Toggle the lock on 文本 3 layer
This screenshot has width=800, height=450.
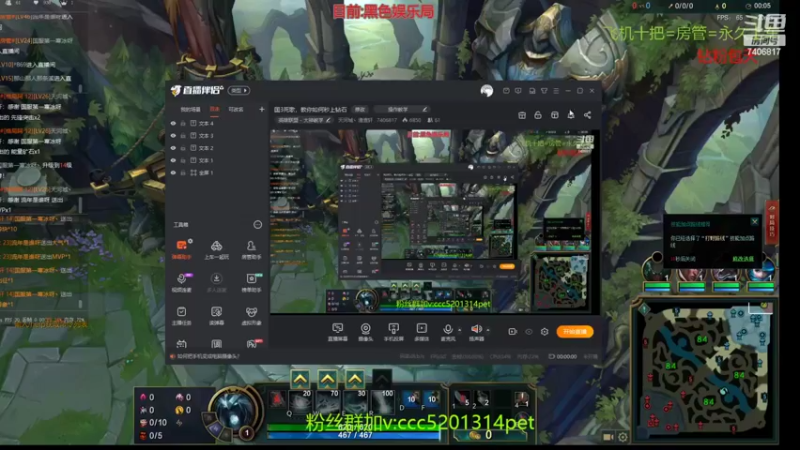pyautogui.click(x=183, y=136)
